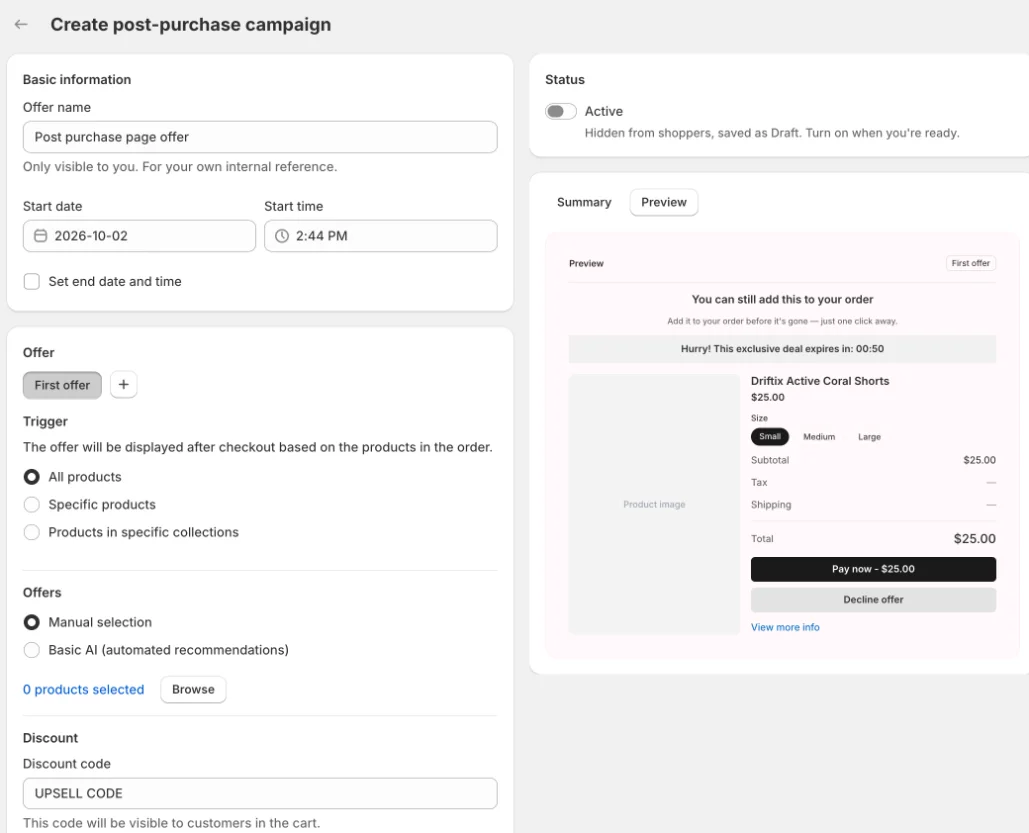Pick the Medium size option
1029x833 pixels.
tap(819, 437)
